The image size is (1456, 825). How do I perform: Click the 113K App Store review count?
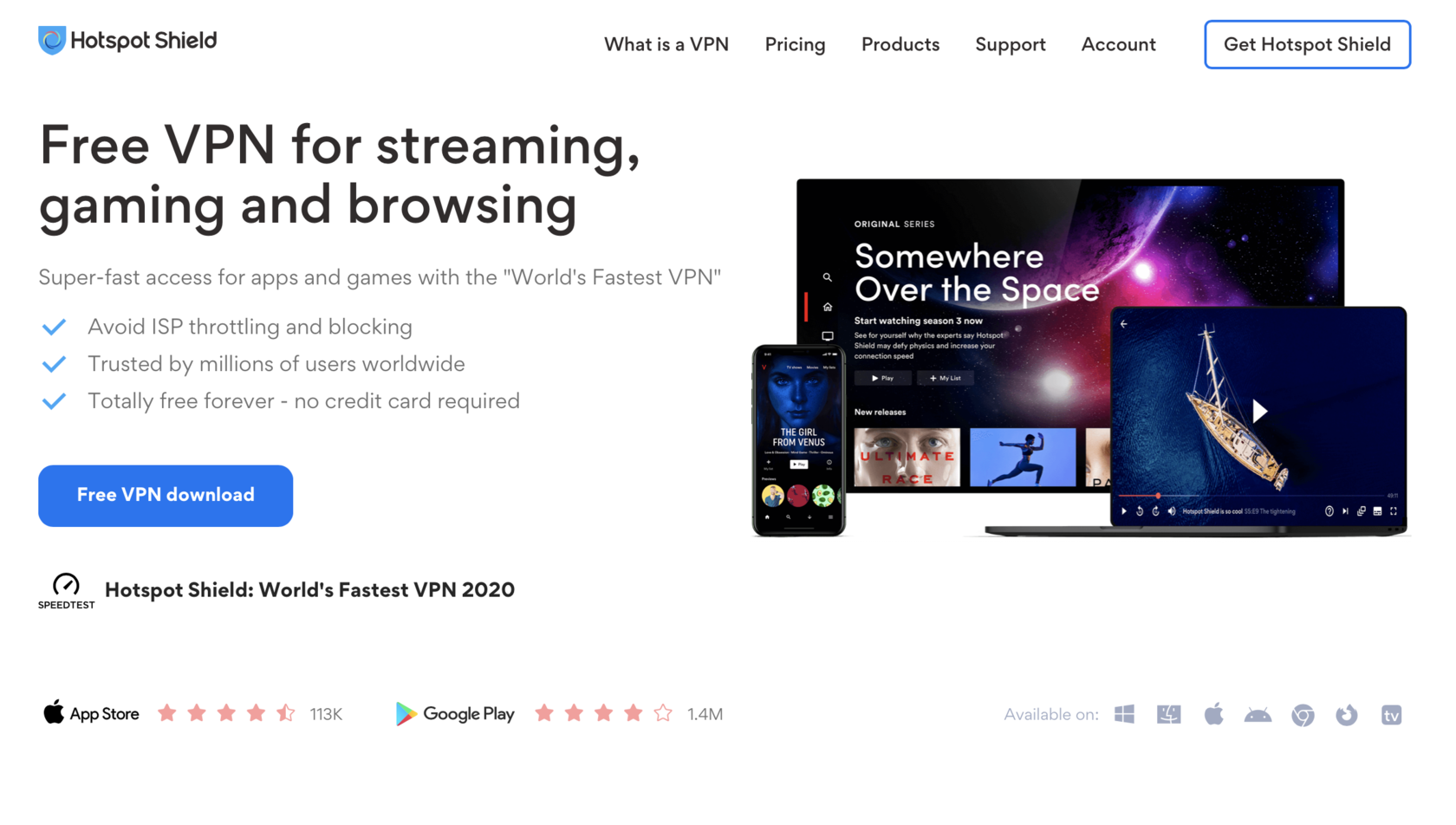pos(326,714)
